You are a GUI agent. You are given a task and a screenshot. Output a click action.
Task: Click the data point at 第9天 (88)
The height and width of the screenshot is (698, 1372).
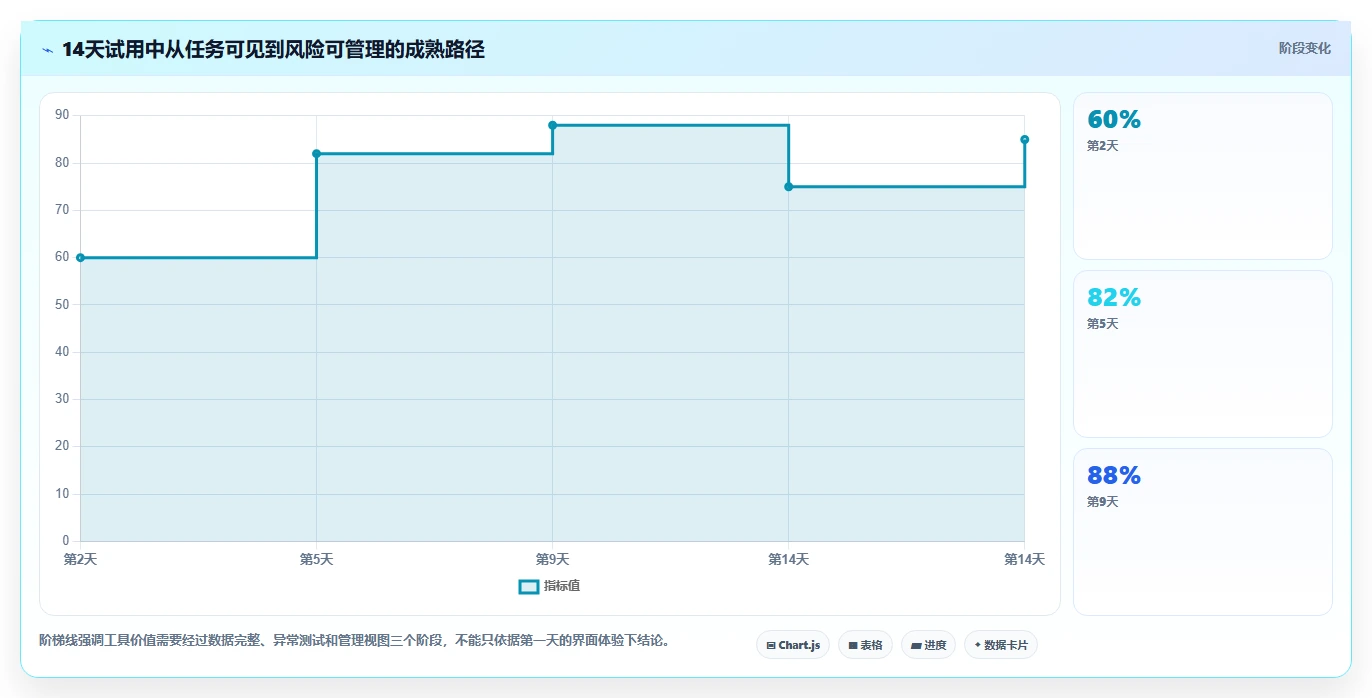click(552, 125)
